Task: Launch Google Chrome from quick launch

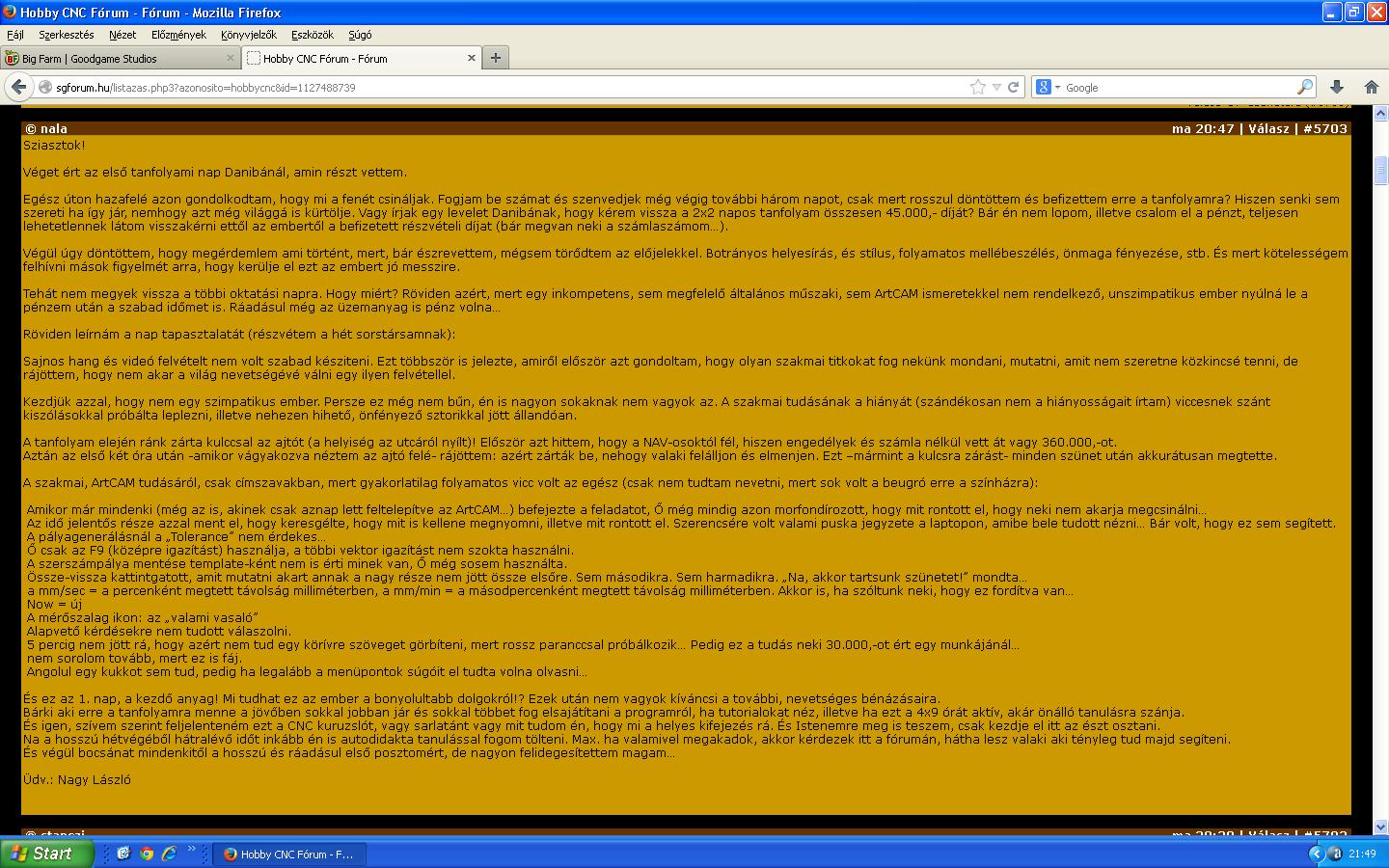Action: [x=147, y=854]
